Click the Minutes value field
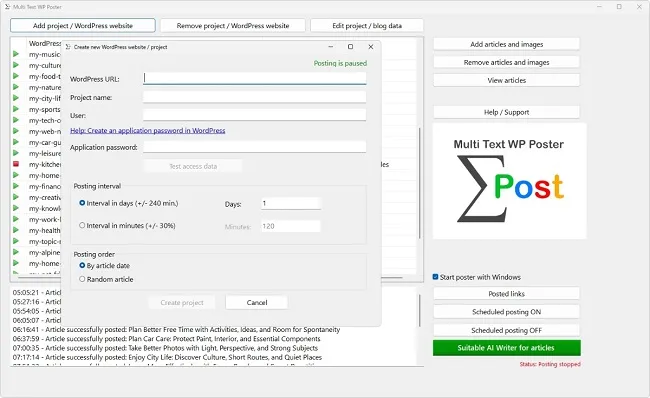The width and height of the screenshot is (650, 398). pyautogui.click(x=291, y=226)
